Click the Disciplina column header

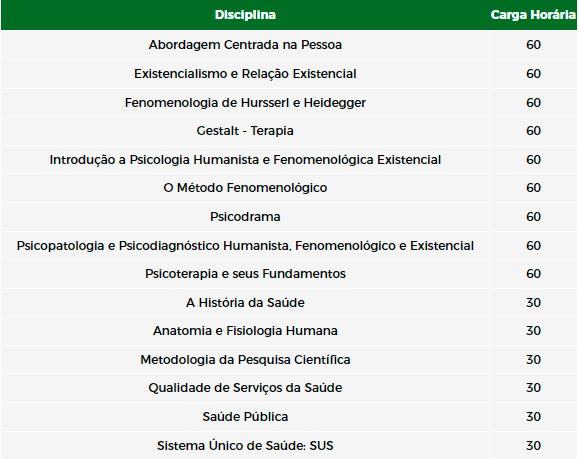pyautogui.click(x=245, y=15)
